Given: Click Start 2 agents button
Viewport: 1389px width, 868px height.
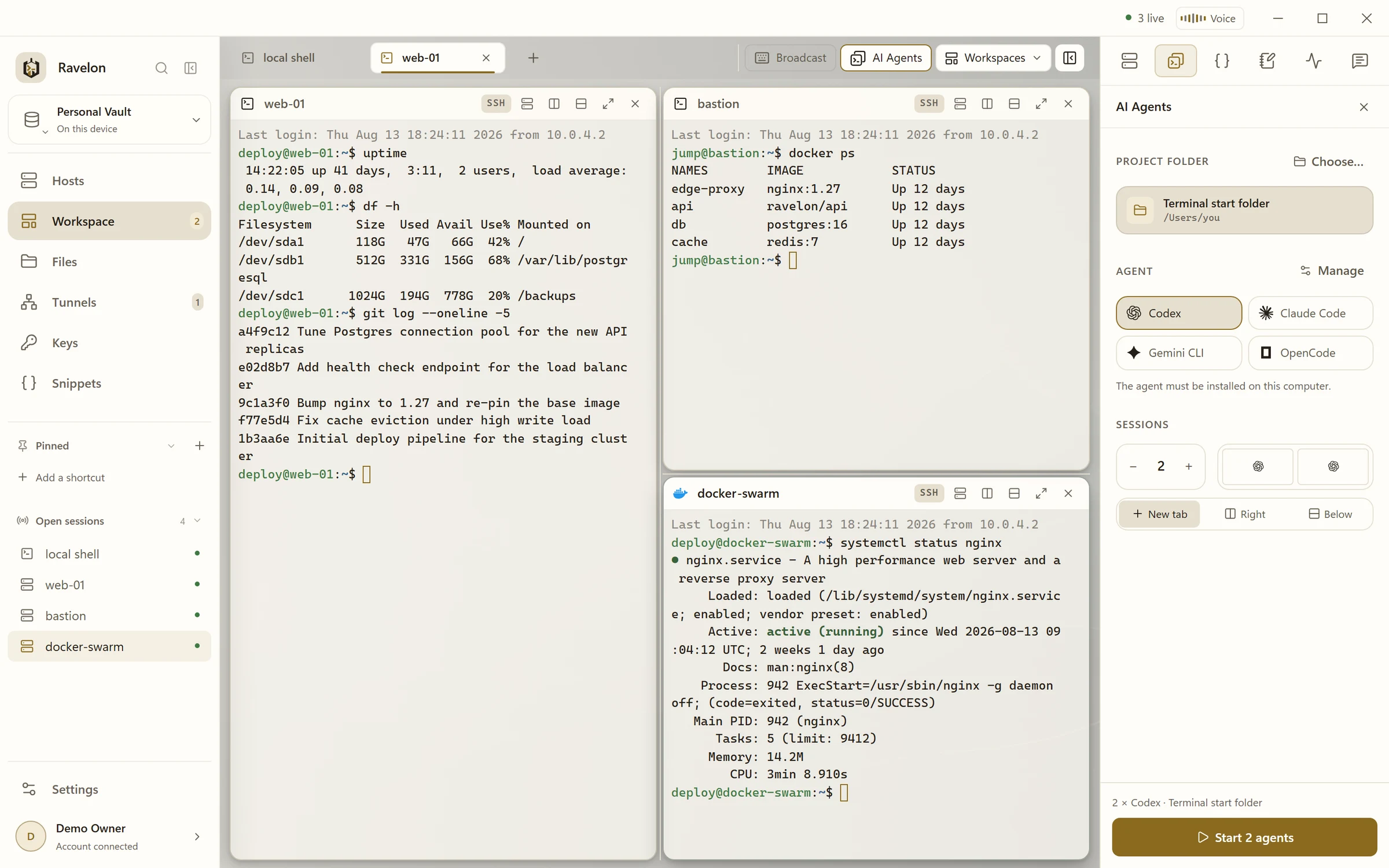Looking at the screenshot, I should pos(1244,837).
